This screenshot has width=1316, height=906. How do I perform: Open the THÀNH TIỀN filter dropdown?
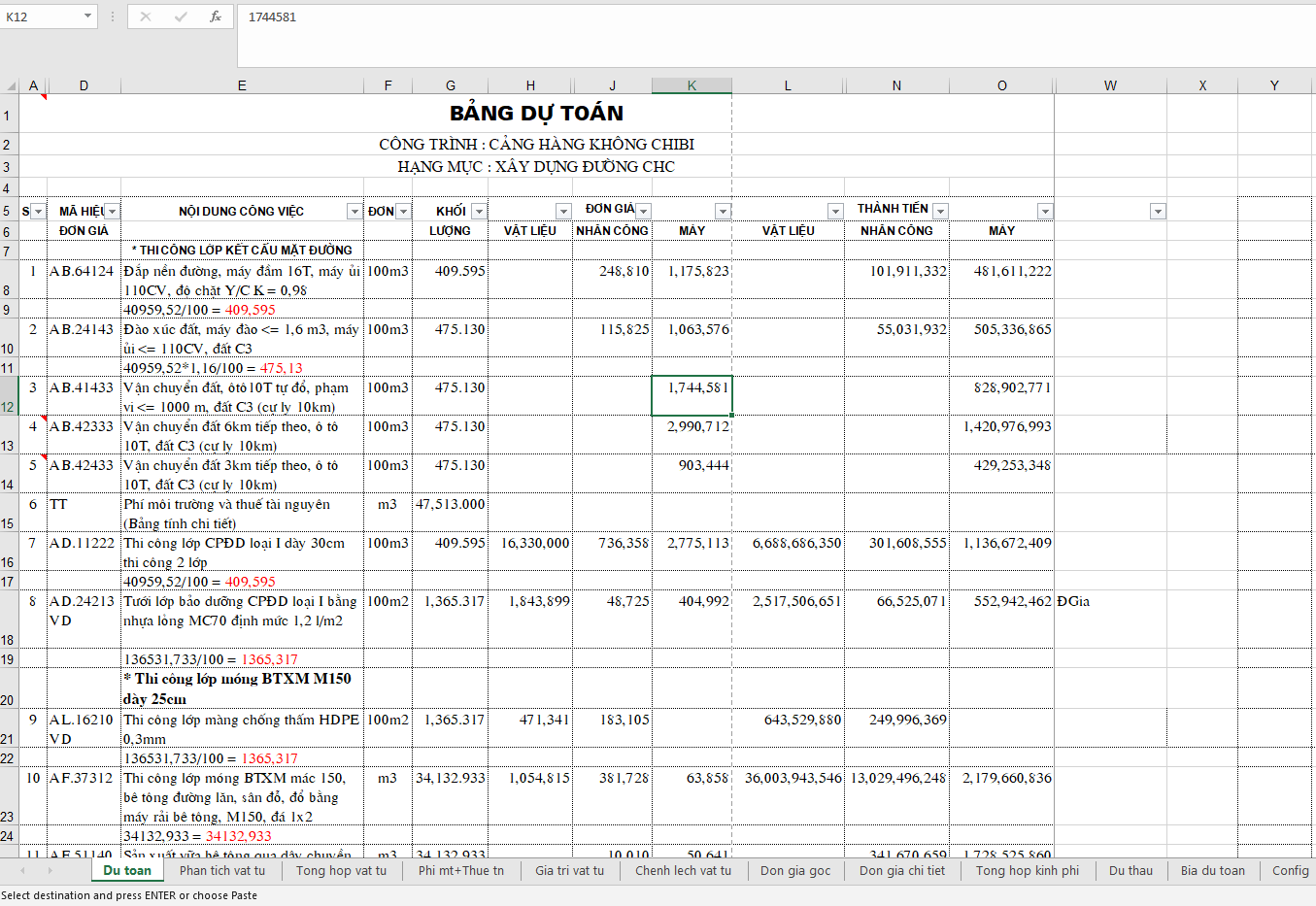[x=940, y=211]
